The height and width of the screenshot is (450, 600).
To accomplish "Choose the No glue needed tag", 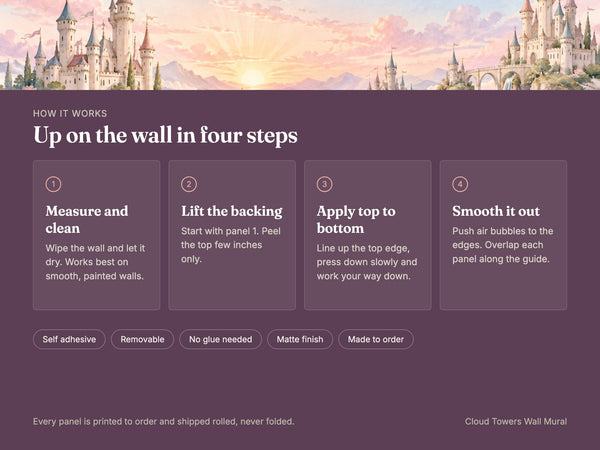I will [x=221, y=339].
